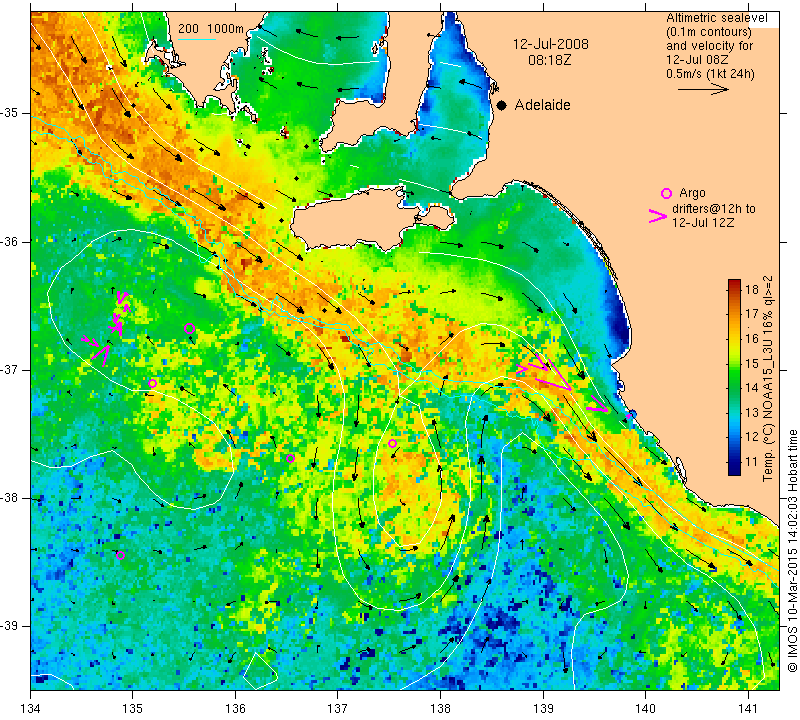Click the '12-Jul 12Z' drifter legend text
800x720 pixels.
click(x=703, y=222)
